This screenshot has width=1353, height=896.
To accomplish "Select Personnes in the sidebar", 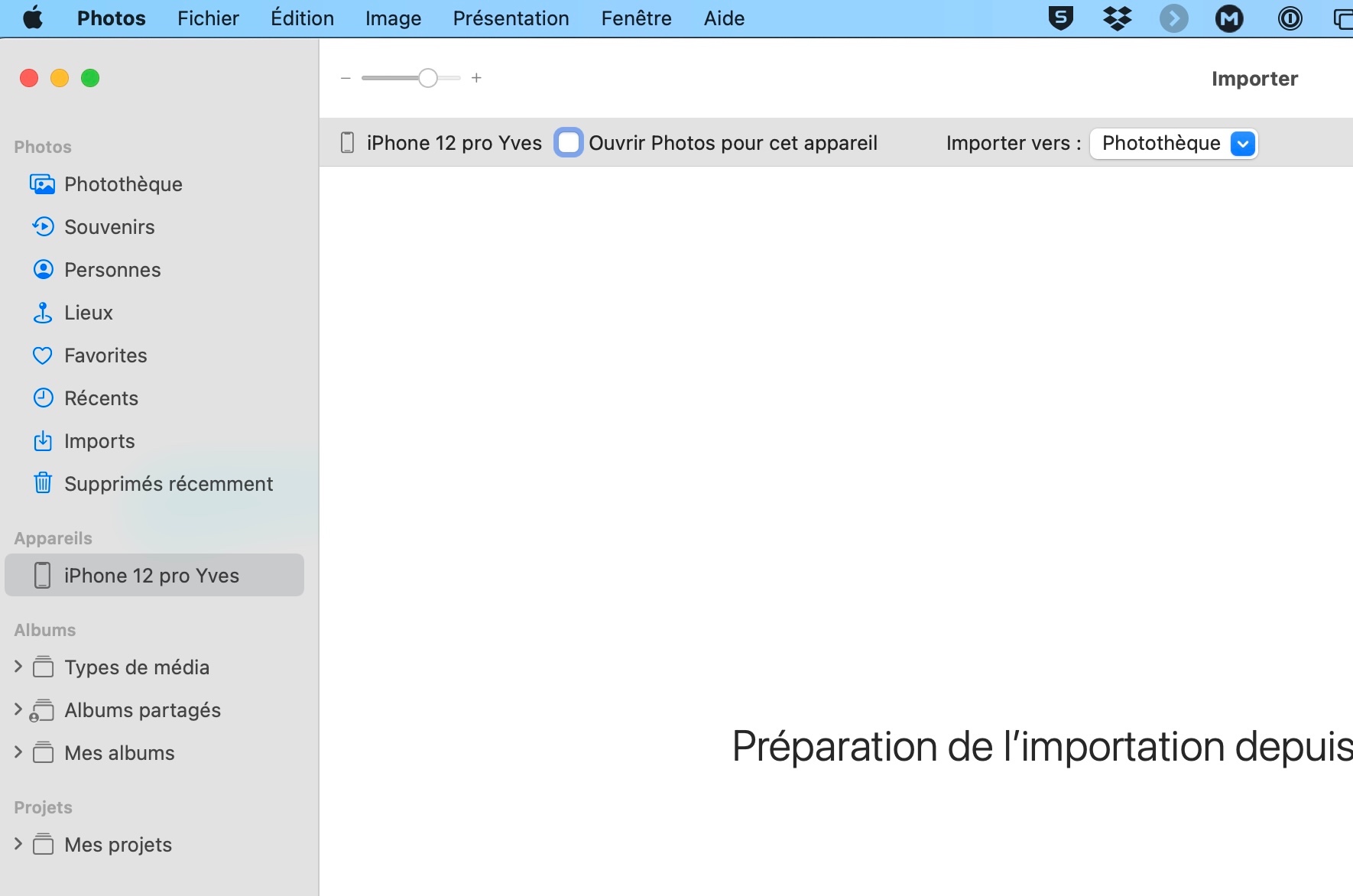I will coord(154,270).
